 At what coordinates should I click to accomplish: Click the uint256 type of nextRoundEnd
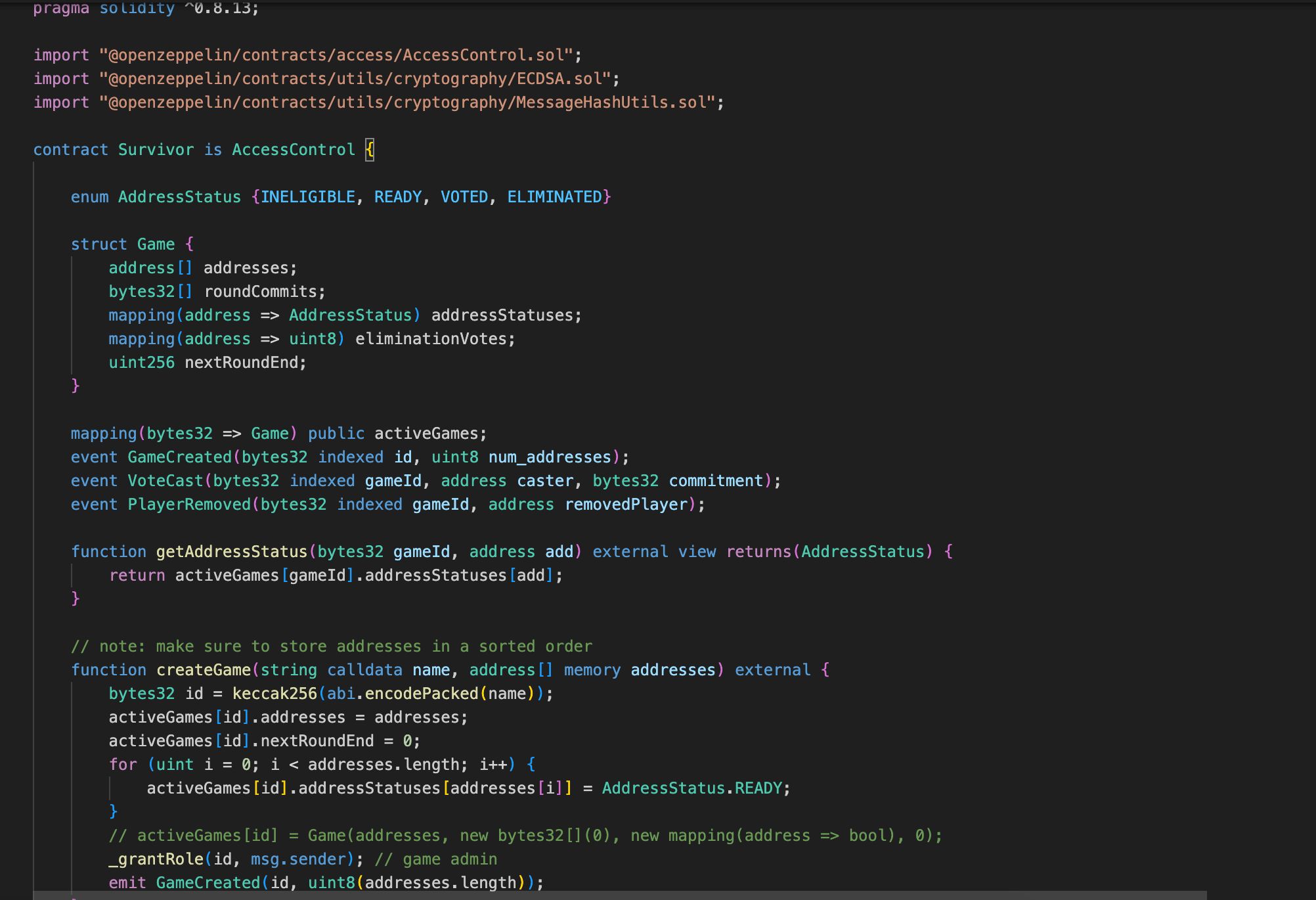coord(142,363)
